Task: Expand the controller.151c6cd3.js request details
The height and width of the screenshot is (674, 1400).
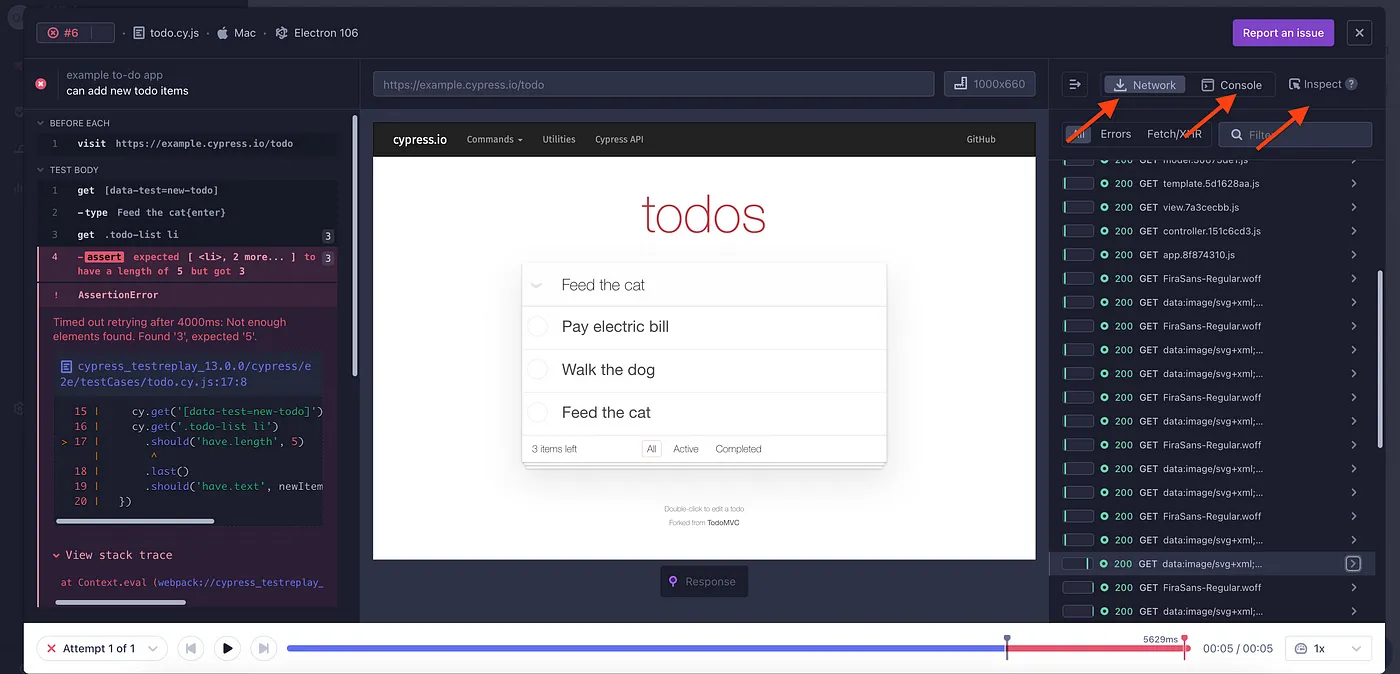Action: tap(1353, 231)
